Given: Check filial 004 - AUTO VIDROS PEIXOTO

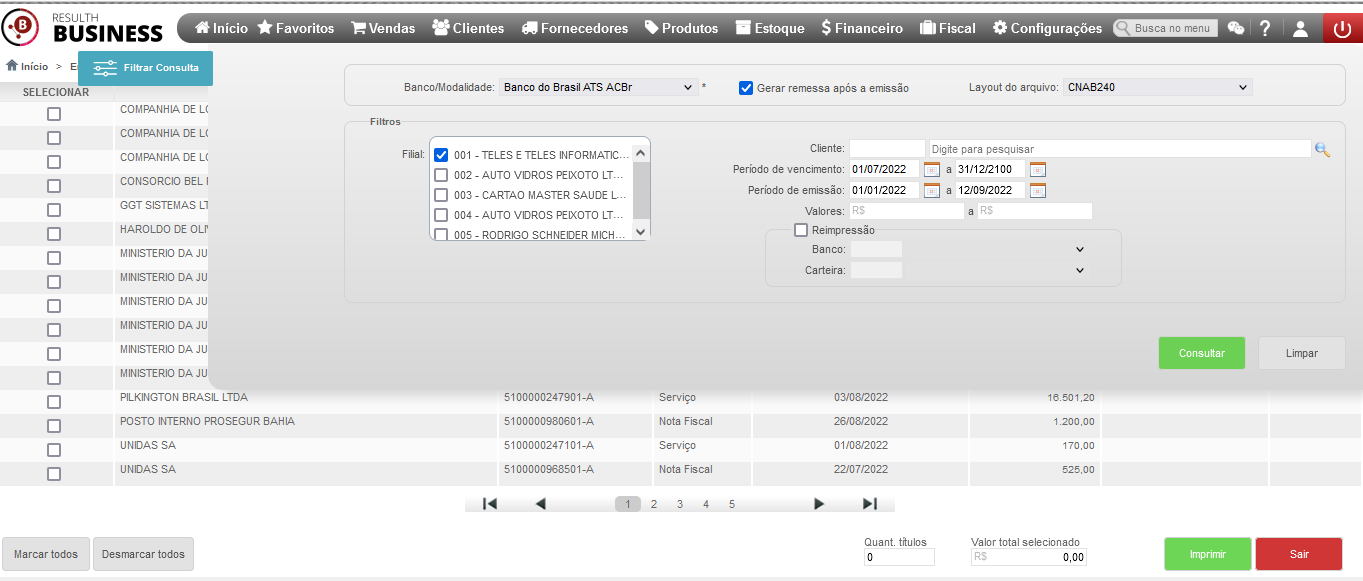Looking at the screenshot, I should tap(441, 215).
